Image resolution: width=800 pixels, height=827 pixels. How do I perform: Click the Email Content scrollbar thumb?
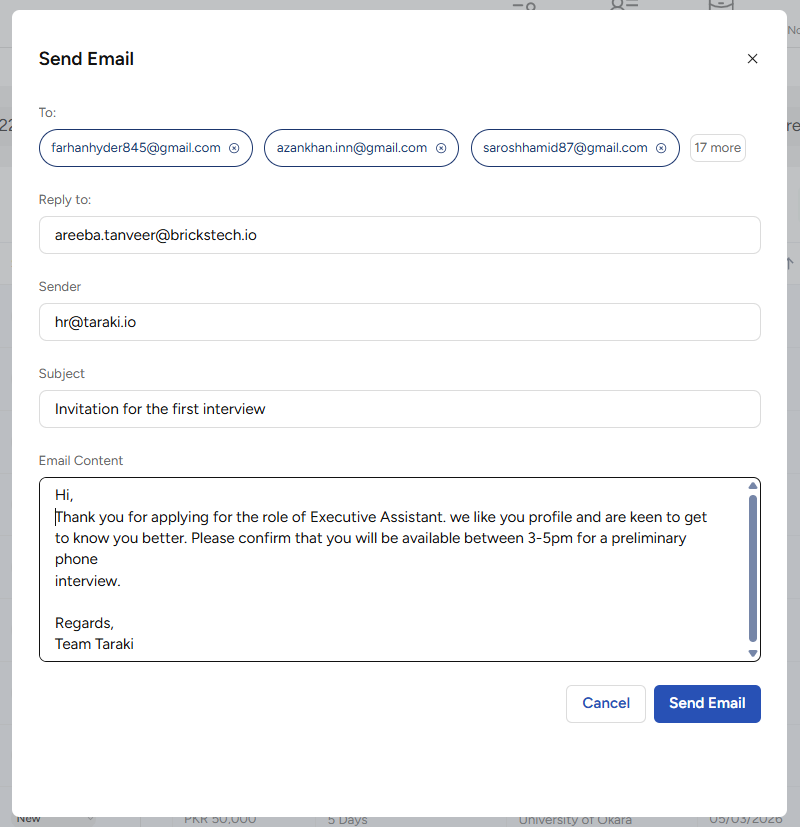[x=753, y=567]
